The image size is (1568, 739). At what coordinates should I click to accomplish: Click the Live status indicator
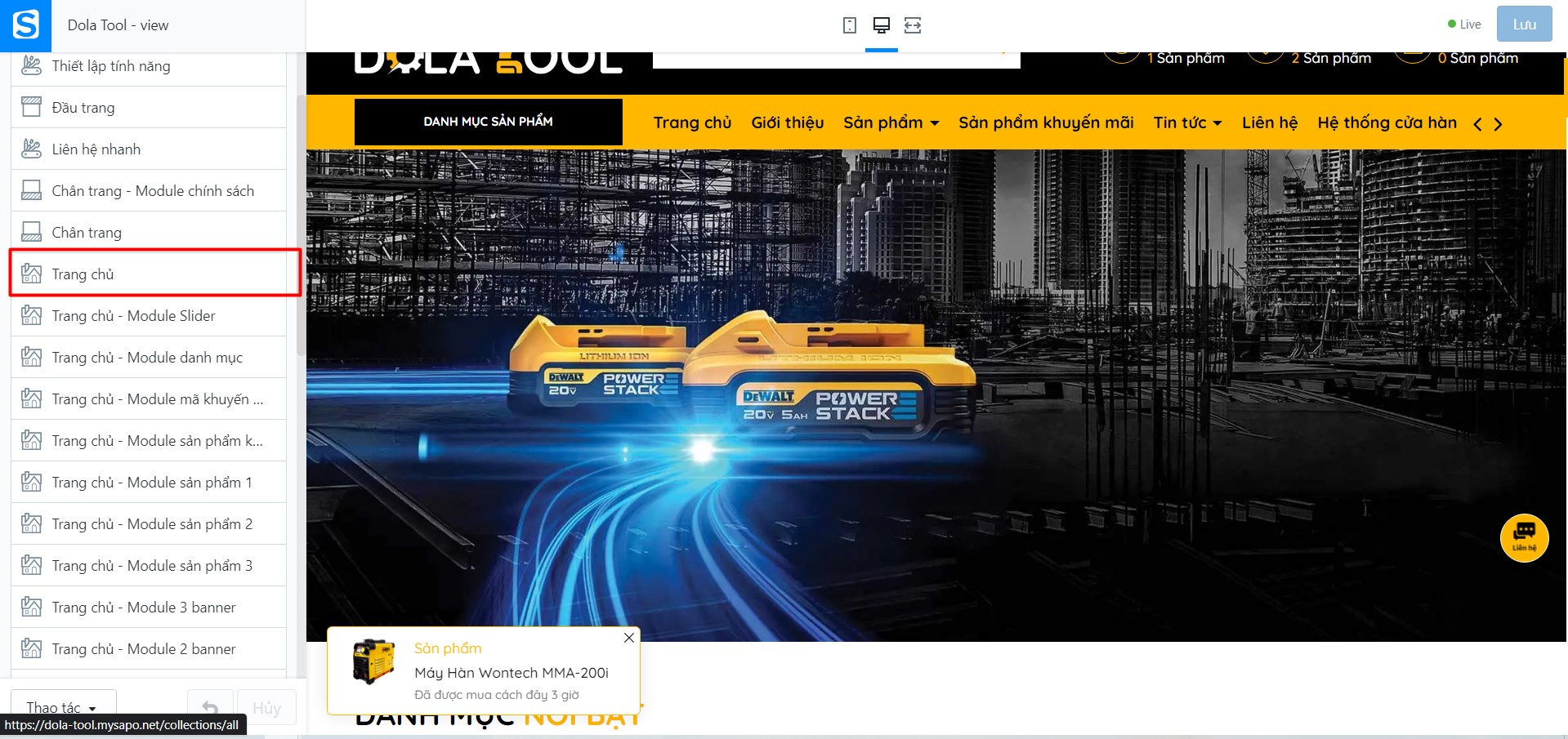tap(1464, 24)
